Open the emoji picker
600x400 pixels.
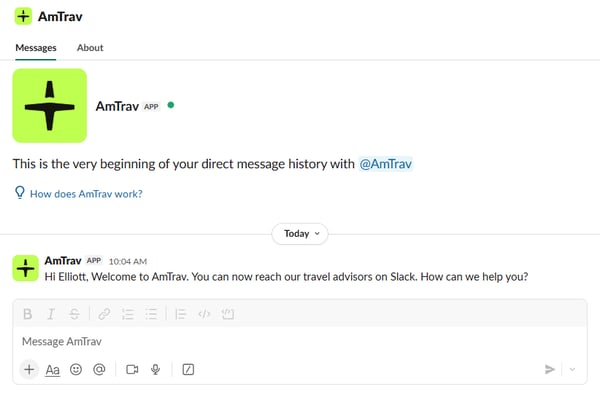[x=76, y=369]
